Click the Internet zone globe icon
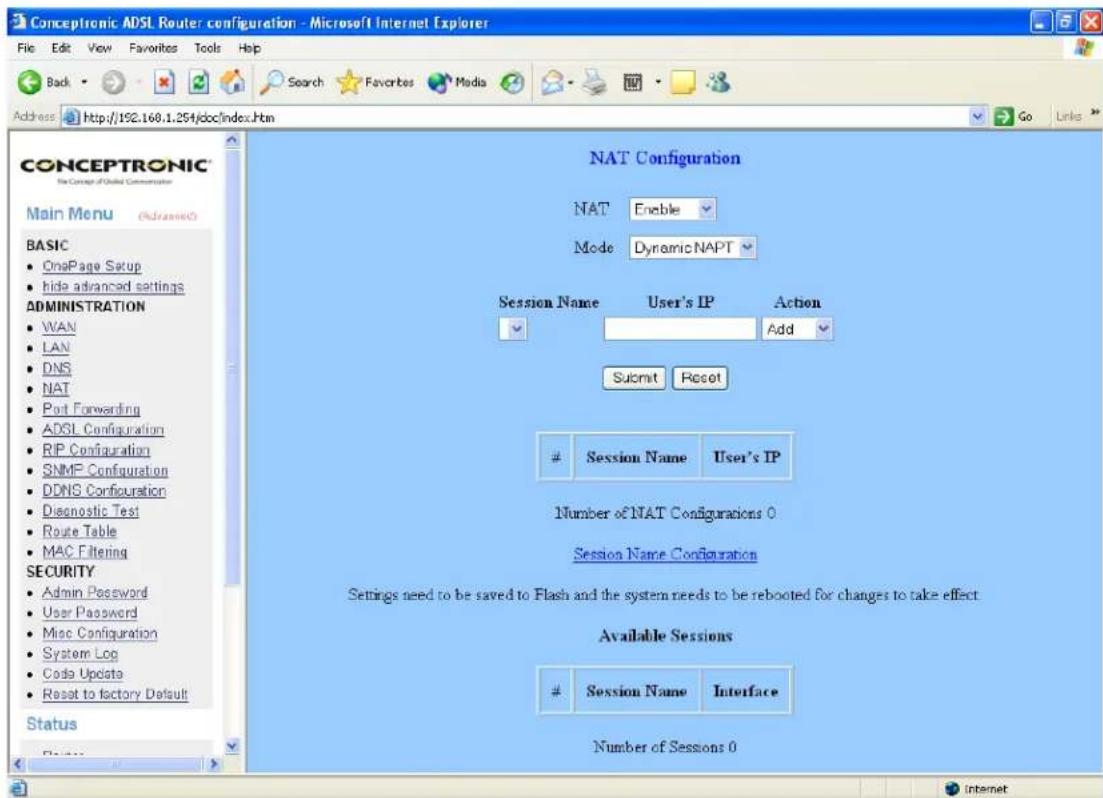 tap(952, 789)
